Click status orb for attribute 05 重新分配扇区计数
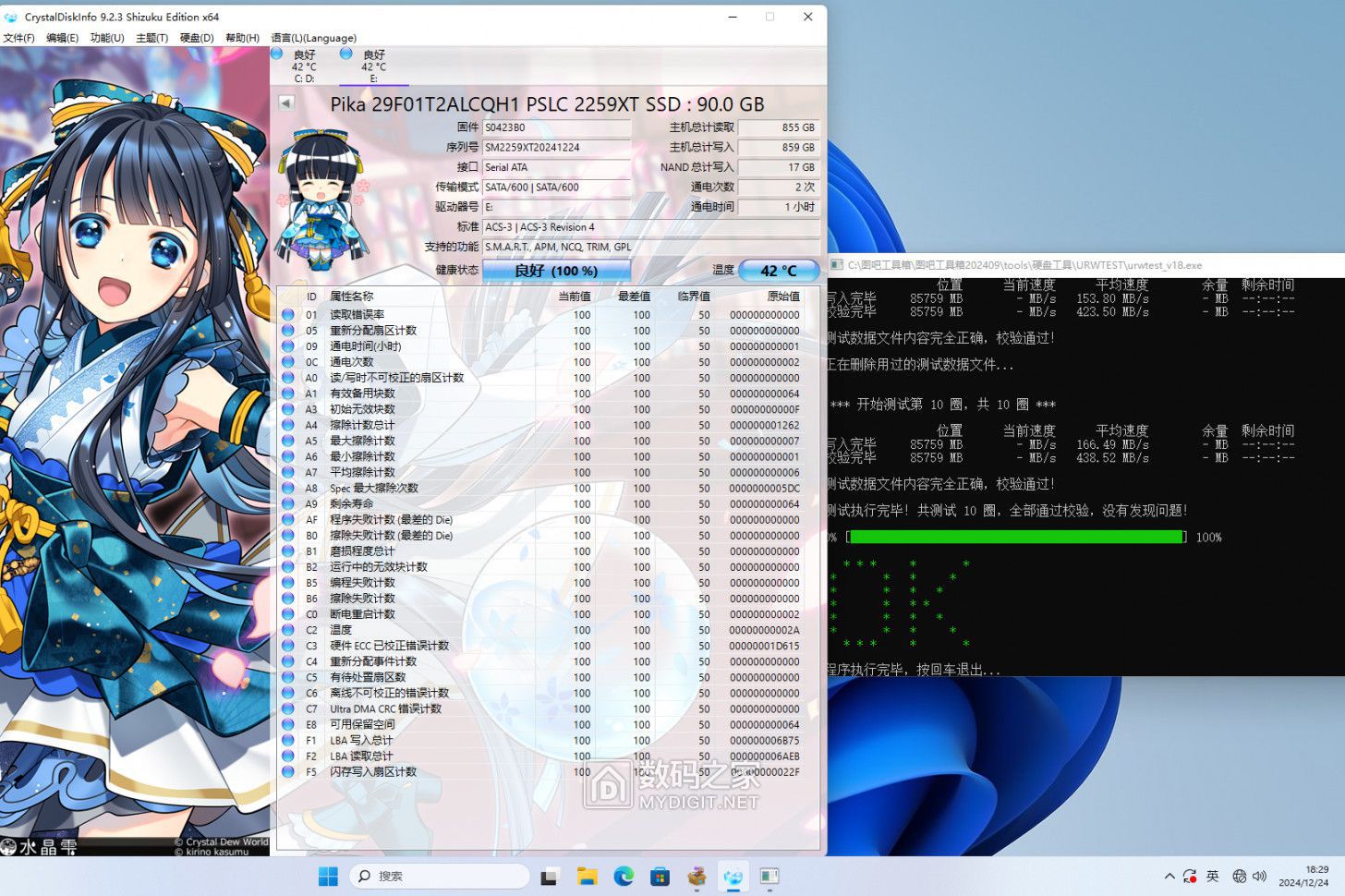 (x=288, y=331)
